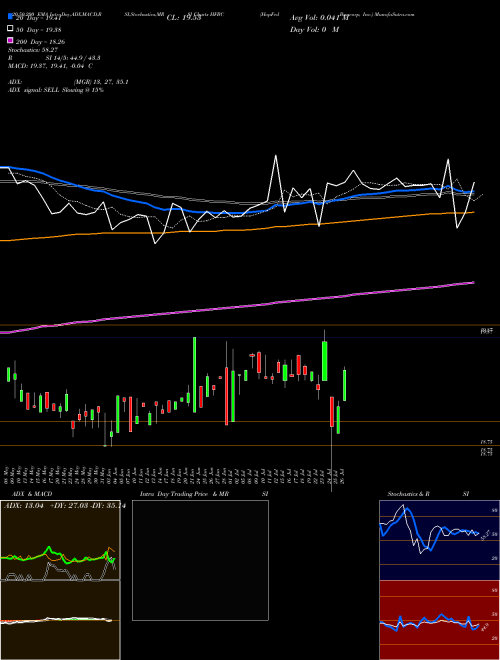Image resolution: width=500 pixels, height=660 pixels.
Task: Click the 'ADX: 13.04 +DY: 27.03 -DY: 35.14' header
Action: pos(64,506)
